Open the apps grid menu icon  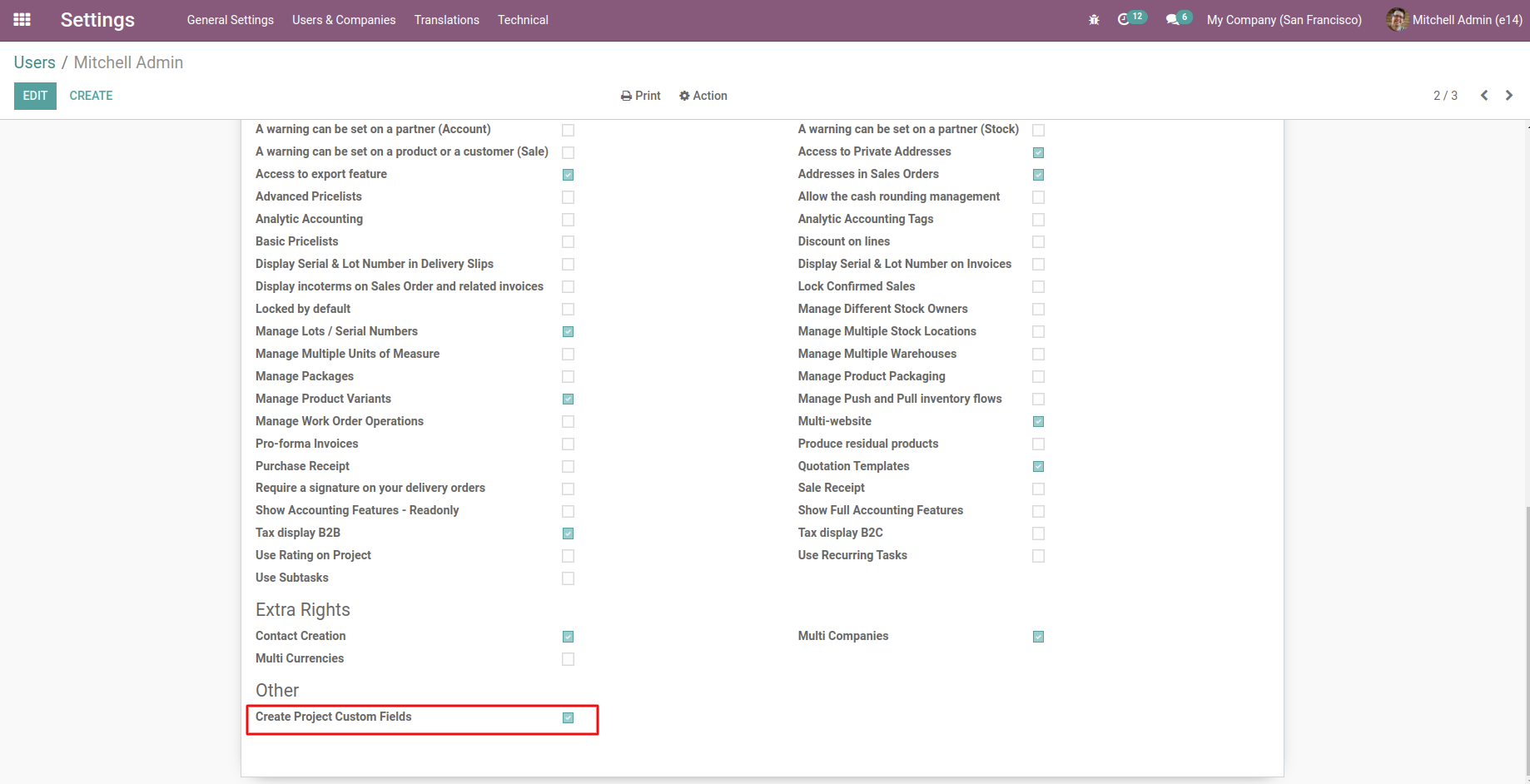pos(22,20)
